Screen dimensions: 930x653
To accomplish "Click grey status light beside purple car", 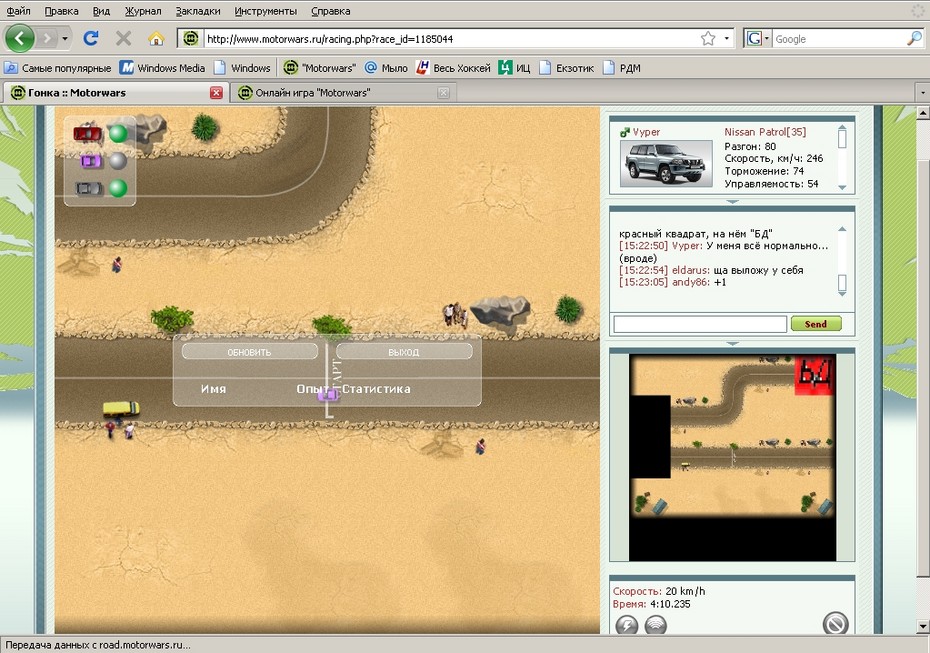I will coord(118,161).
